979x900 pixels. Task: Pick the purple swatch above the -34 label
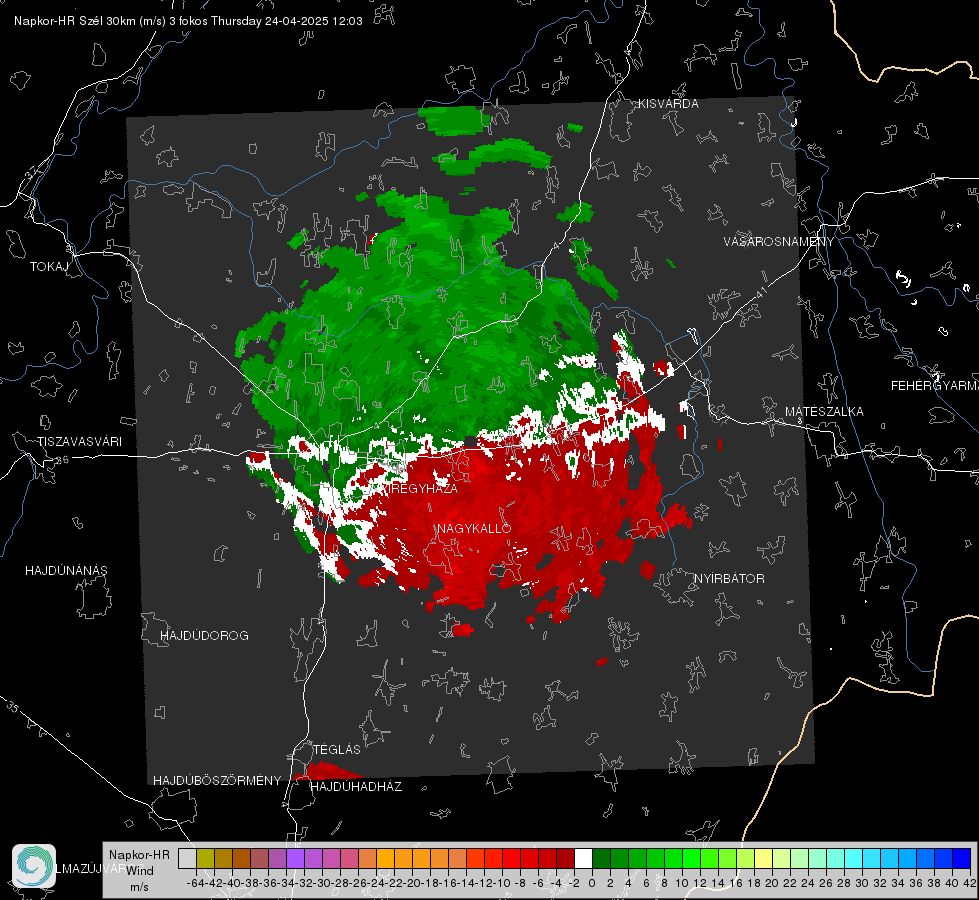[295, 859]
